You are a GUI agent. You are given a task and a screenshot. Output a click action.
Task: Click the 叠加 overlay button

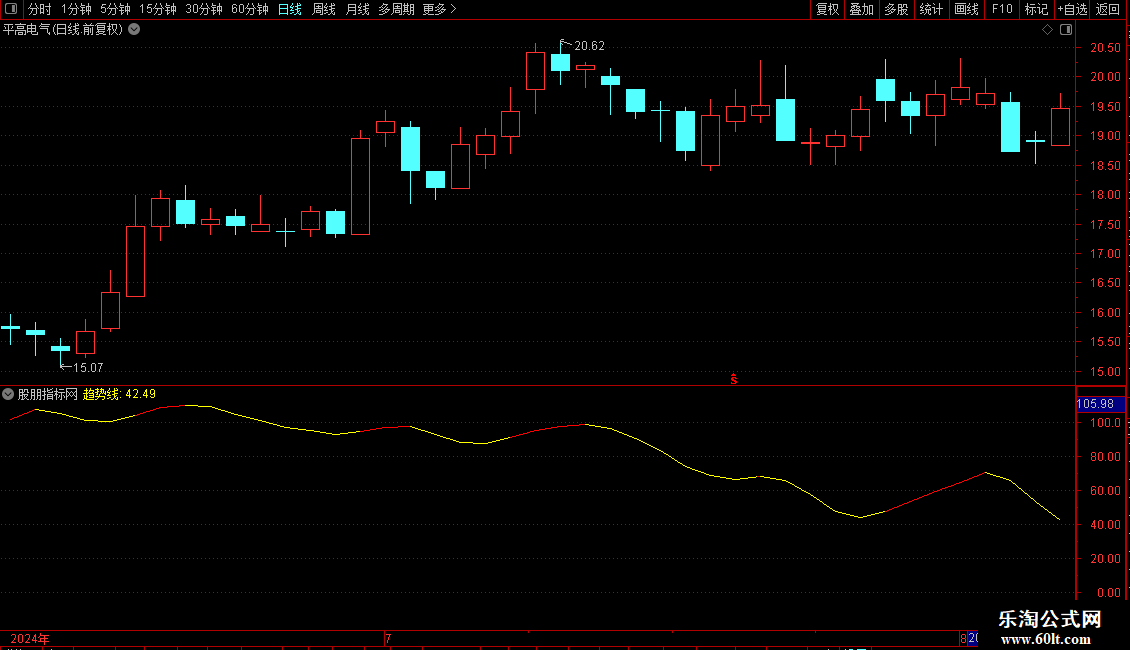coord(861,9)
